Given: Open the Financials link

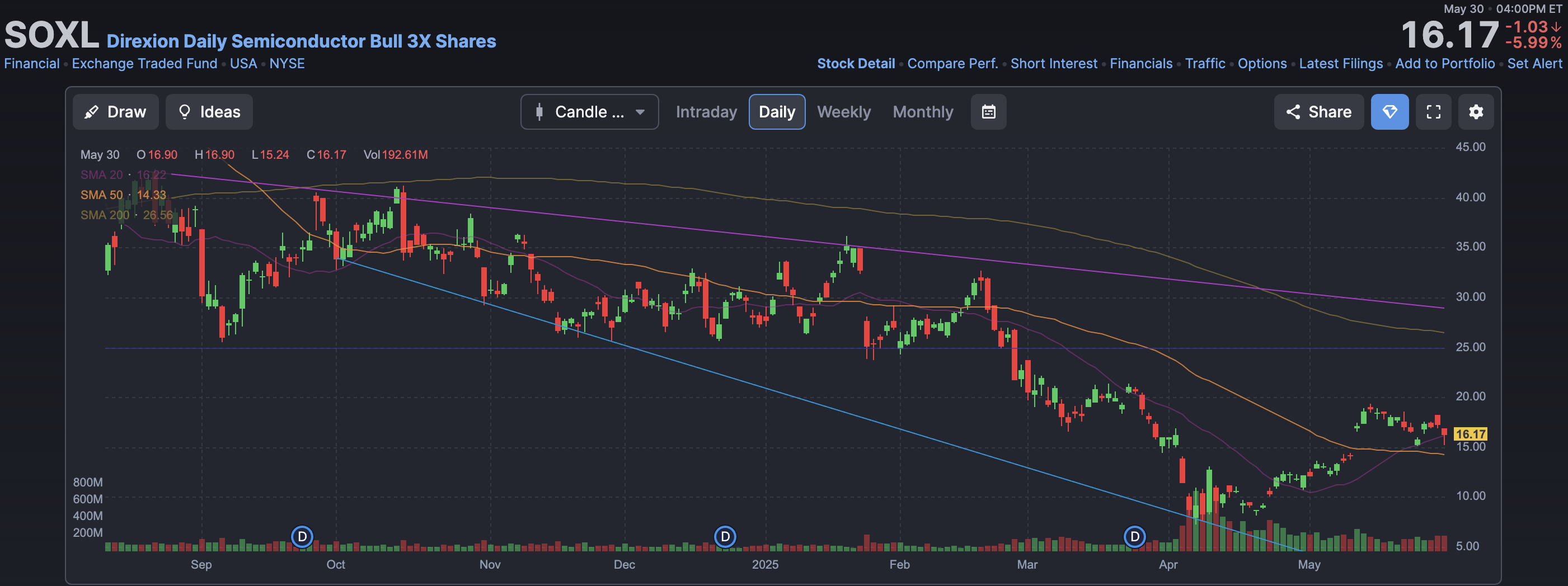Looking at the screenshot, I should (x=1140, y=63).
